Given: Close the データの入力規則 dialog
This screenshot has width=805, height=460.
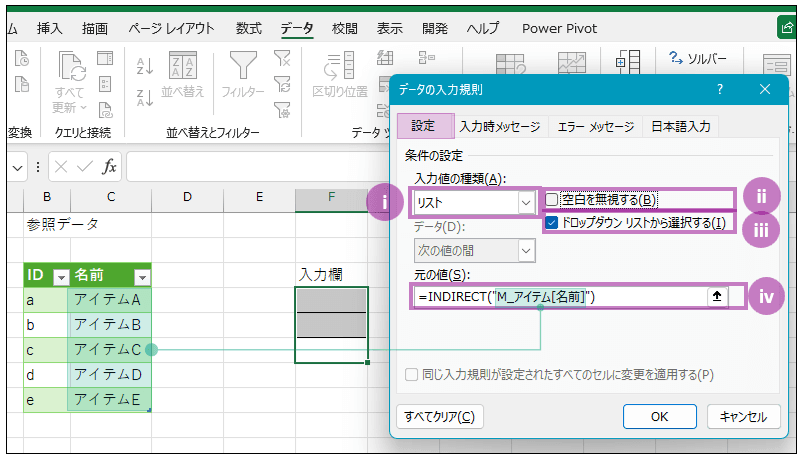Looking at the screenshot, I should coord(765,89).
